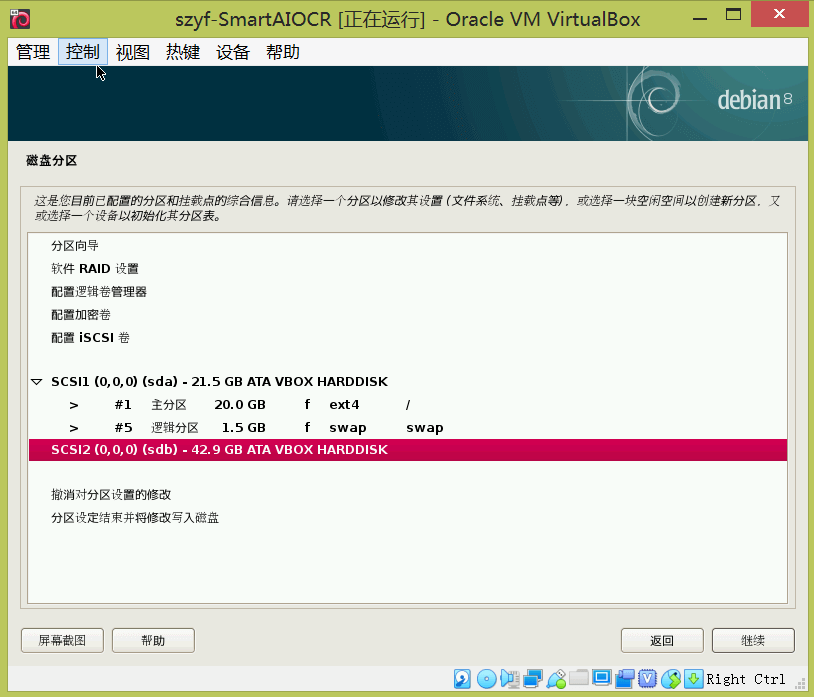Collapse the SCSI1 (sda) disk expander triangle
This screenshot has height=697, width=814.
[x=36, y=382]
